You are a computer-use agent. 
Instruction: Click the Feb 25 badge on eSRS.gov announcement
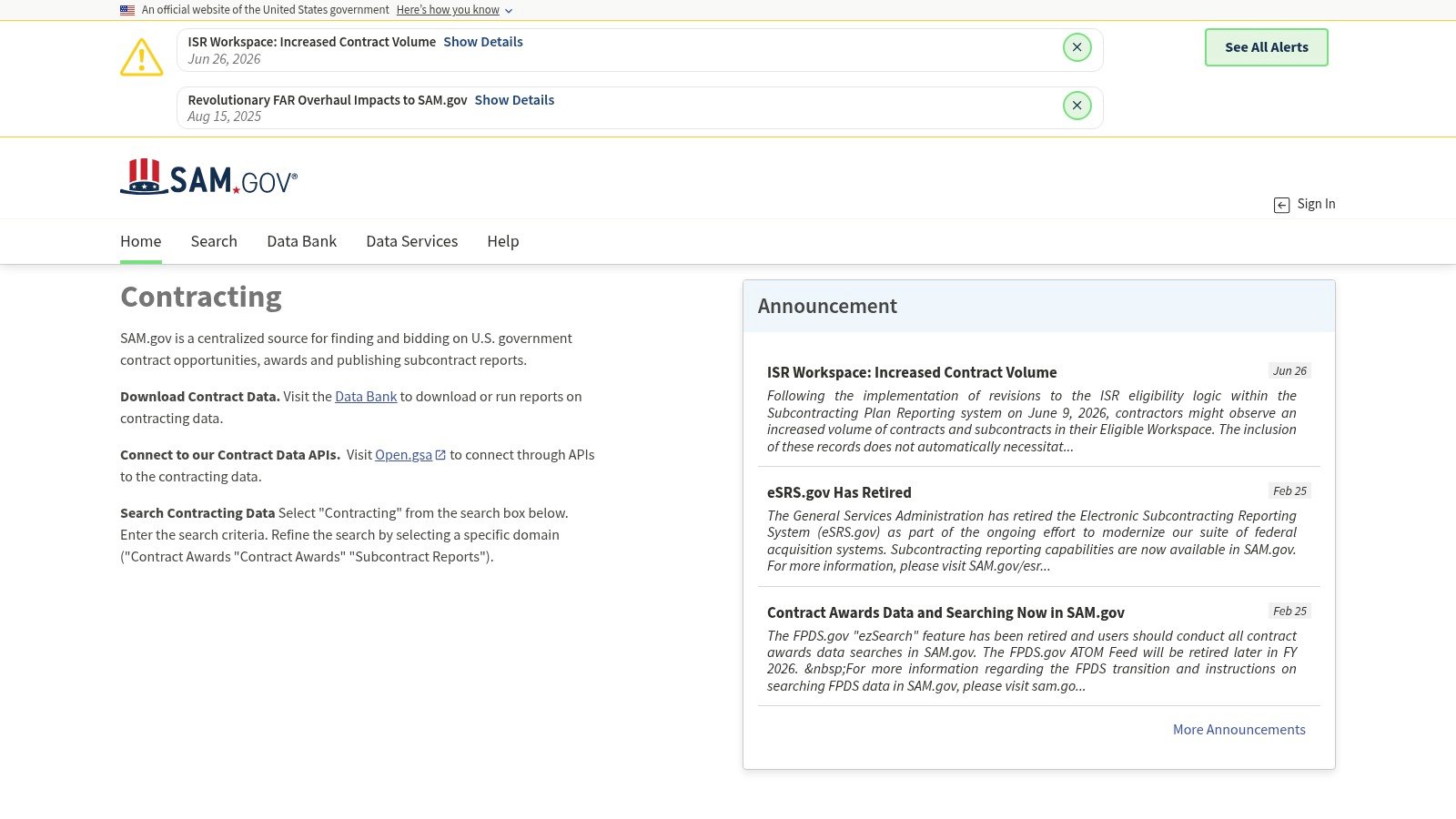[x=1289, y=490]
